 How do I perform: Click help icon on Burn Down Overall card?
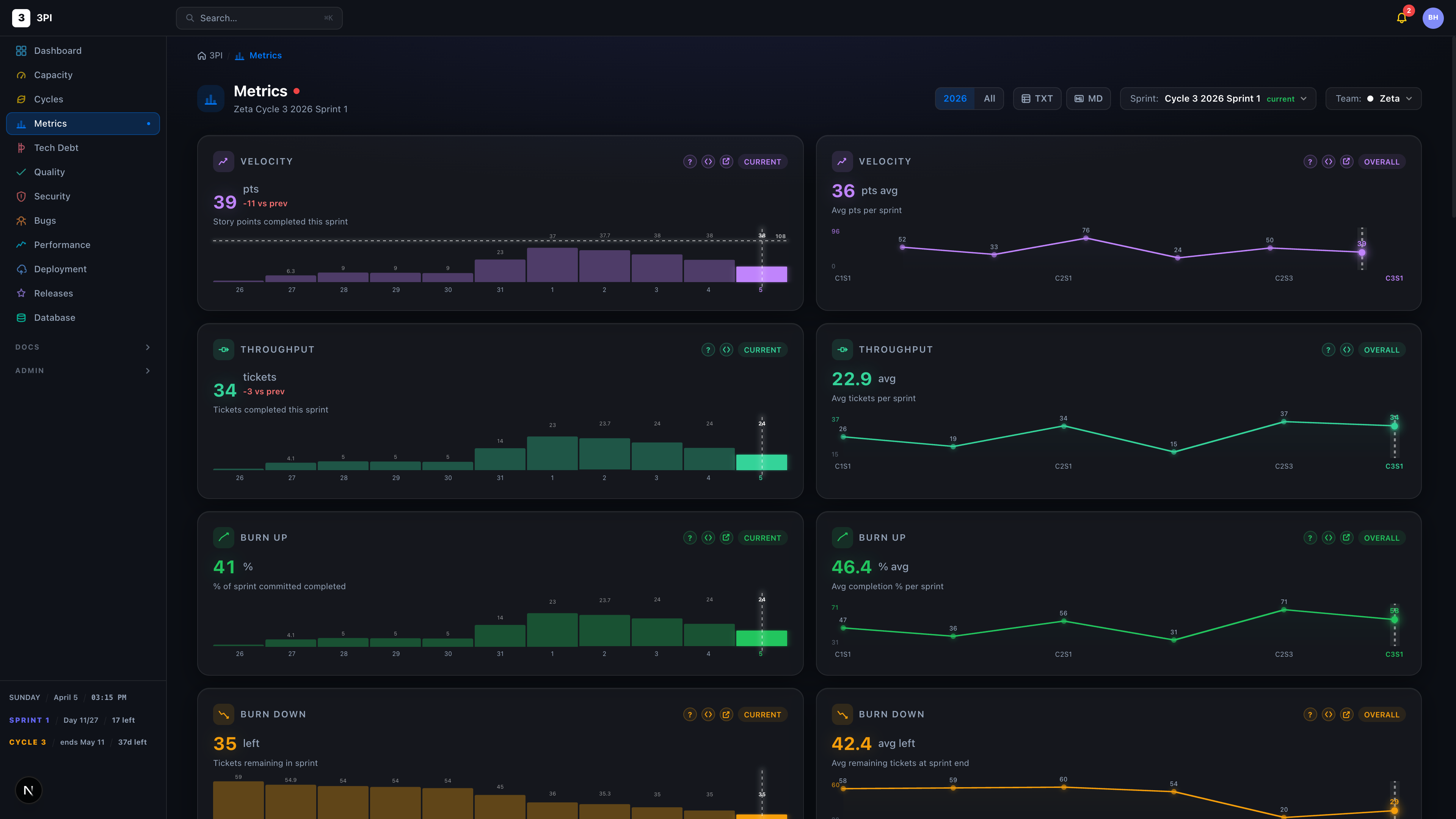coord(1310,714)
